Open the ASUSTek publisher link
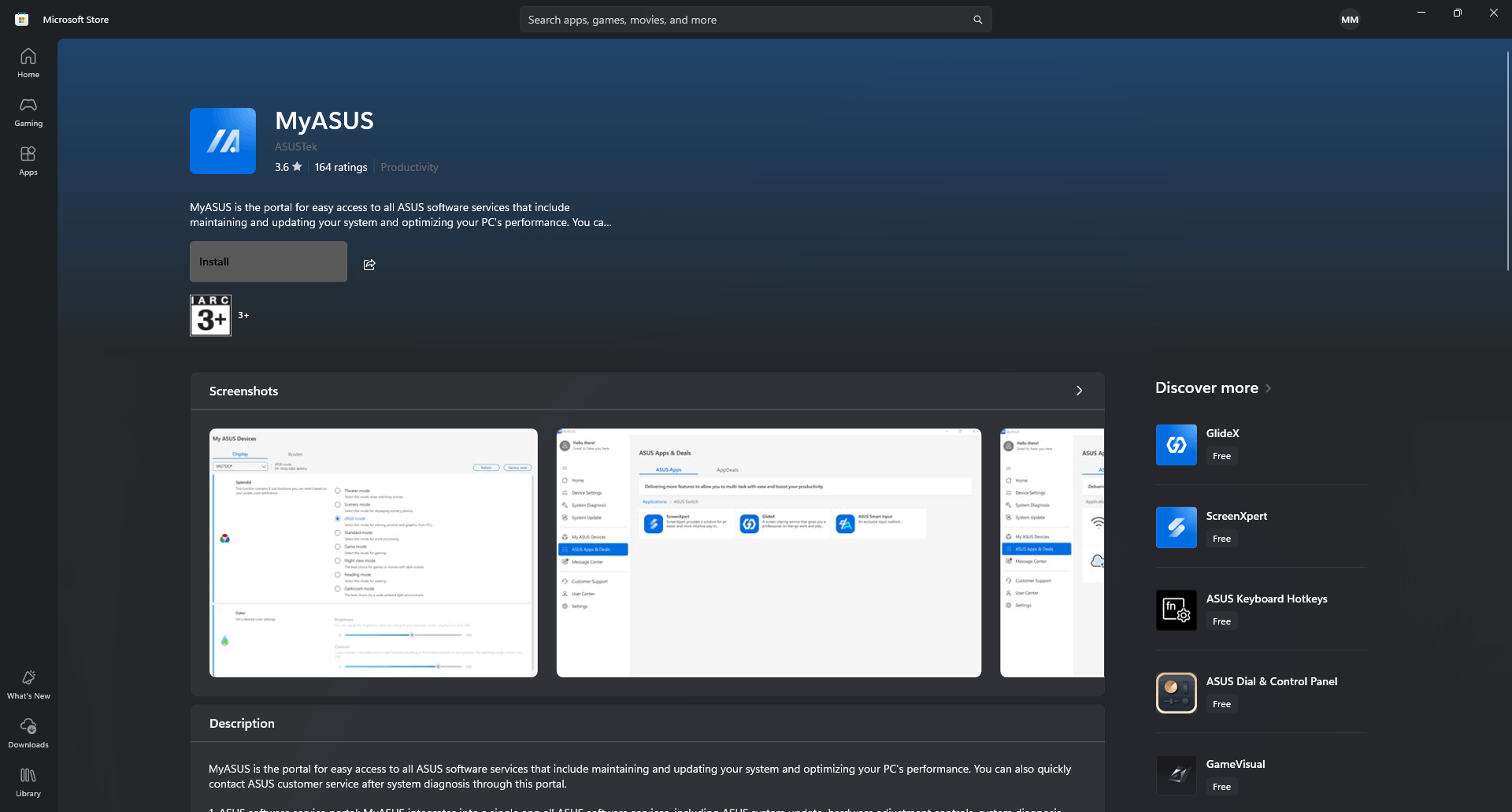Image resolution: width=1512 pixels, height=812 pixels. coord(296,146)
